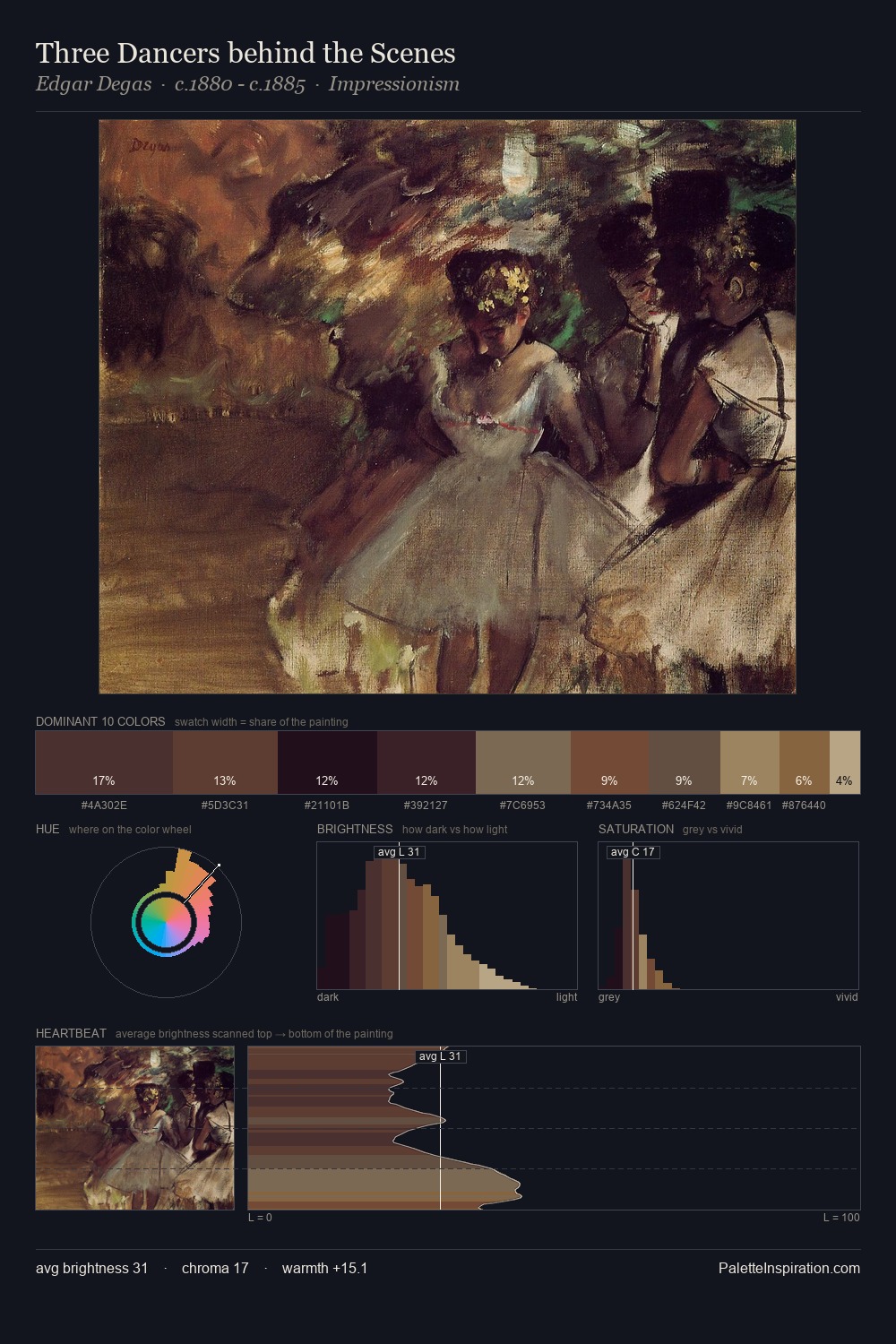896x1344 pixels.
Task: Click the dark axis label
Action: tap(328, 997)
